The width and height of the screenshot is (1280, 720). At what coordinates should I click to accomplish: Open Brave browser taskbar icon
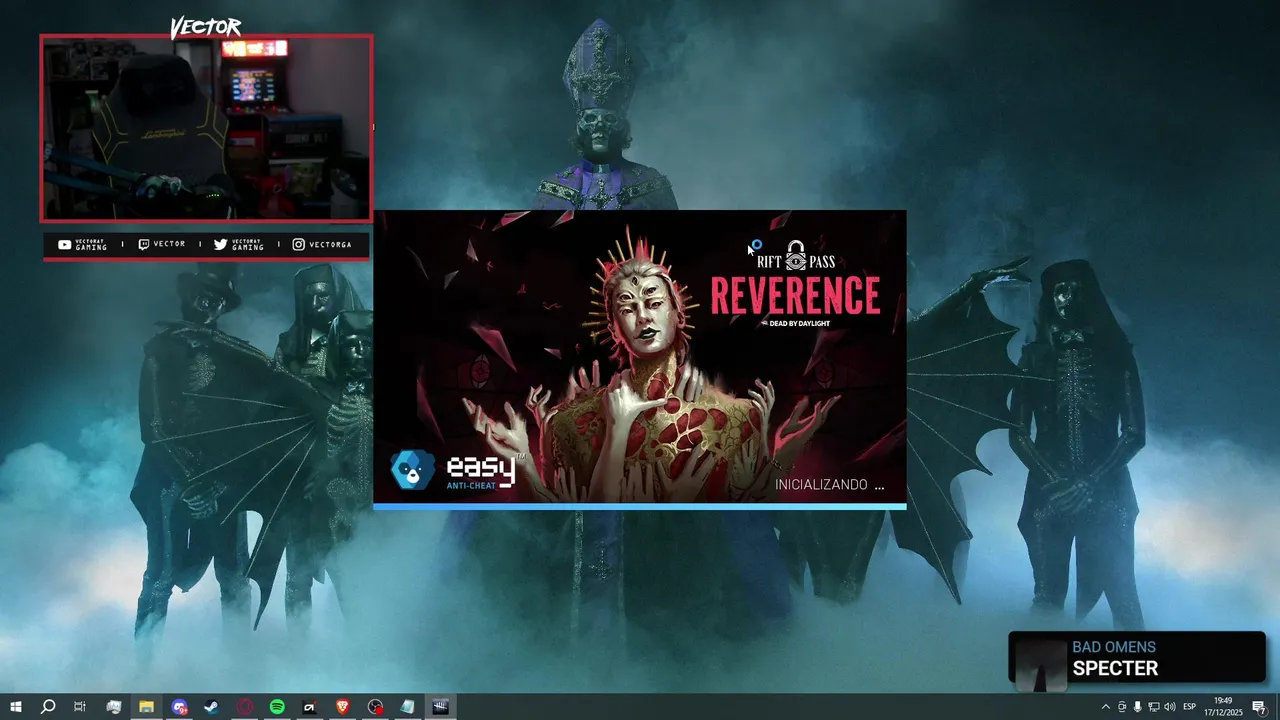[x=343, y=707]
